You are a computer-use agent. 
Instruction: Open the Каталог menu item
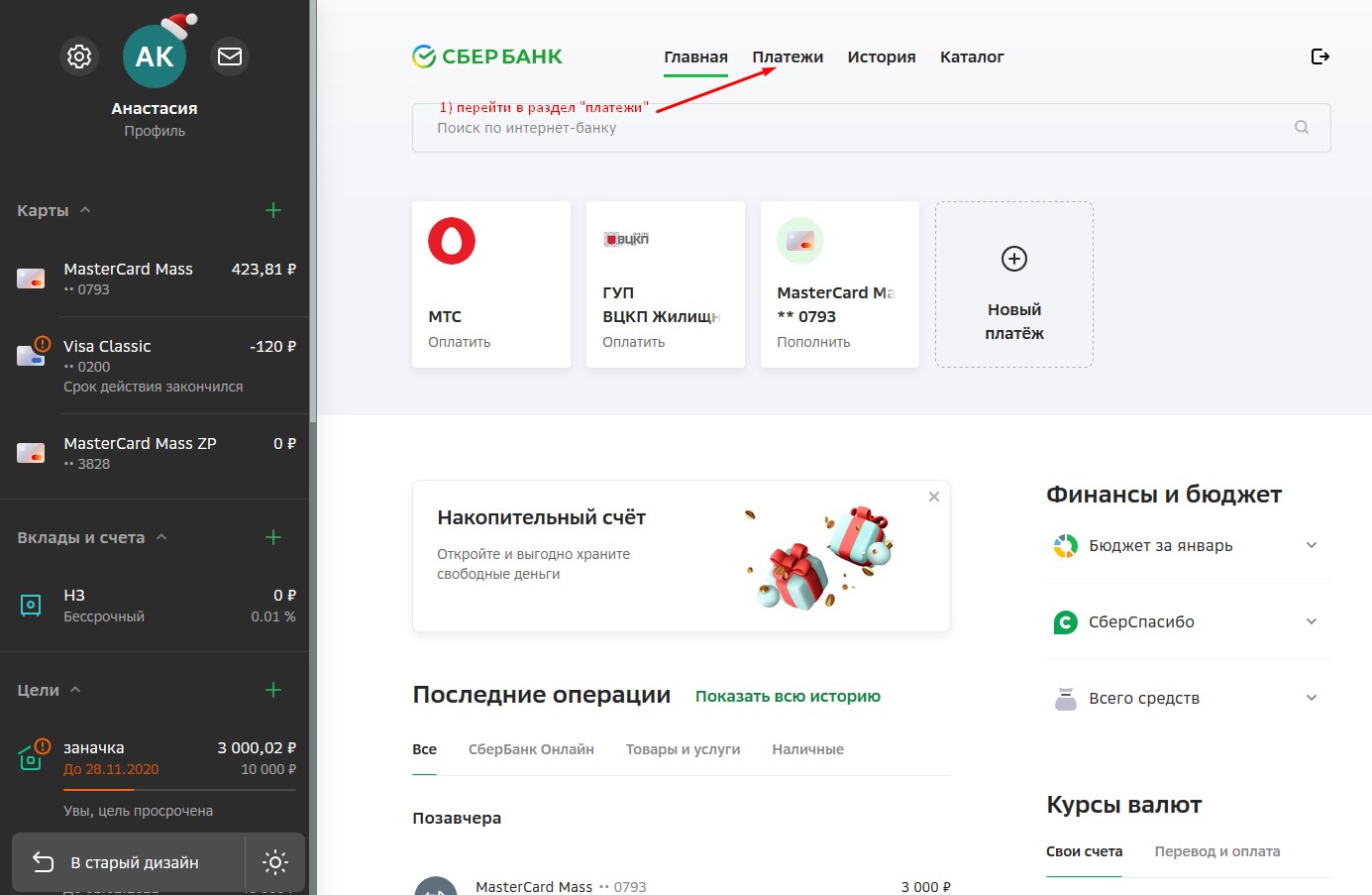[972, 56]
